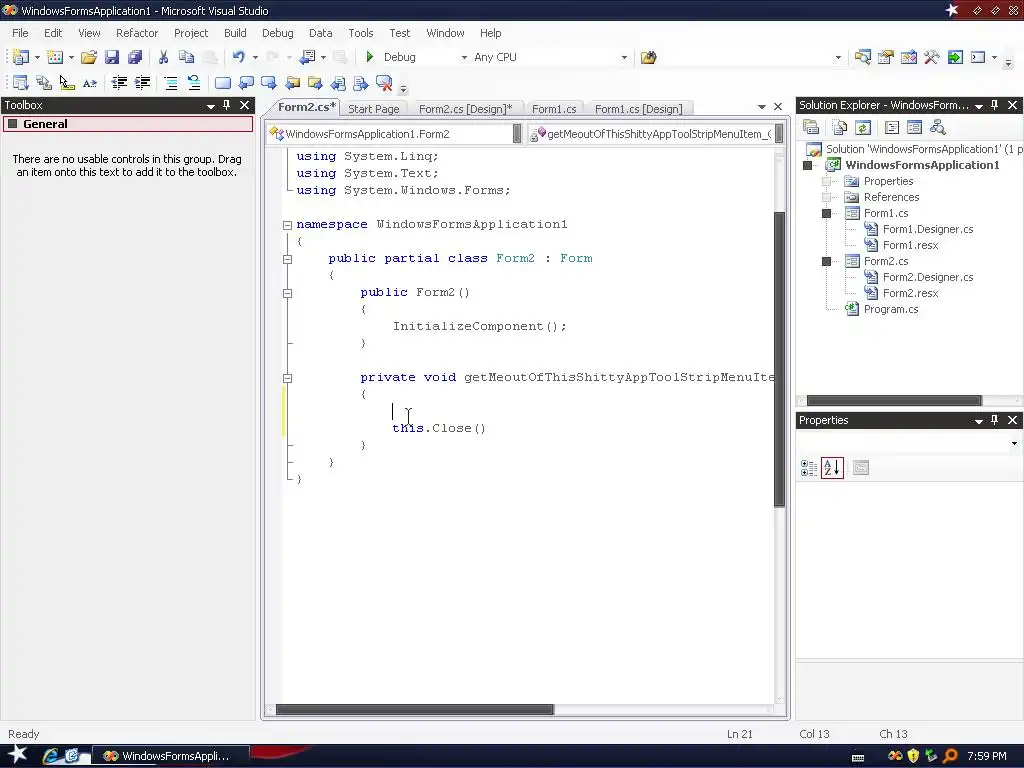Open the Find combo box dropdown arrow
This screenshot has height=768, width=1024.
pyautogui.click(x=838, y=57)
